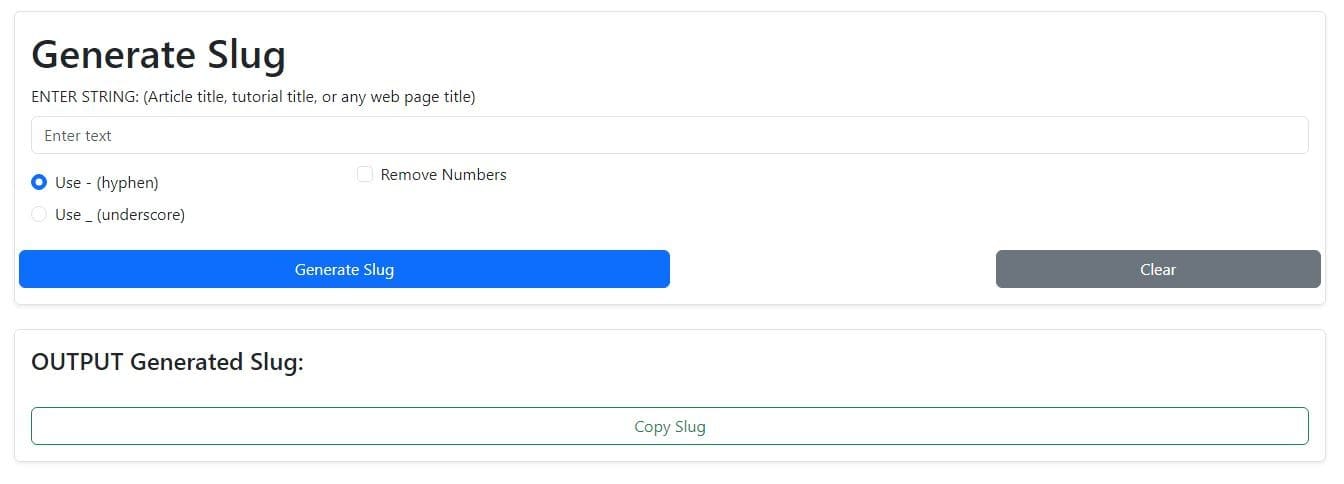1344x484 pixels.
Task: Reset the form using Clear
Action: pos(1157,269)
